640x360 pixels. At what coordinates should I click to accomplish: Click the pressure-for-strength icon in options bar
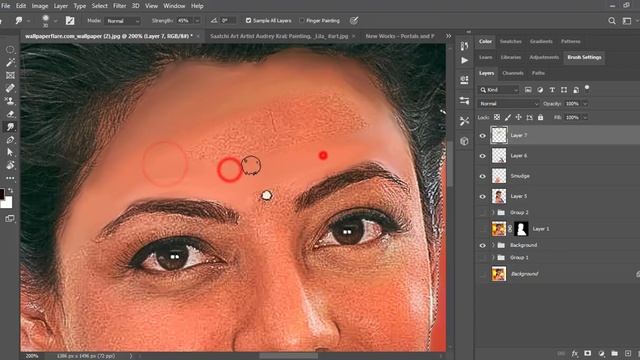coord(354,20)
